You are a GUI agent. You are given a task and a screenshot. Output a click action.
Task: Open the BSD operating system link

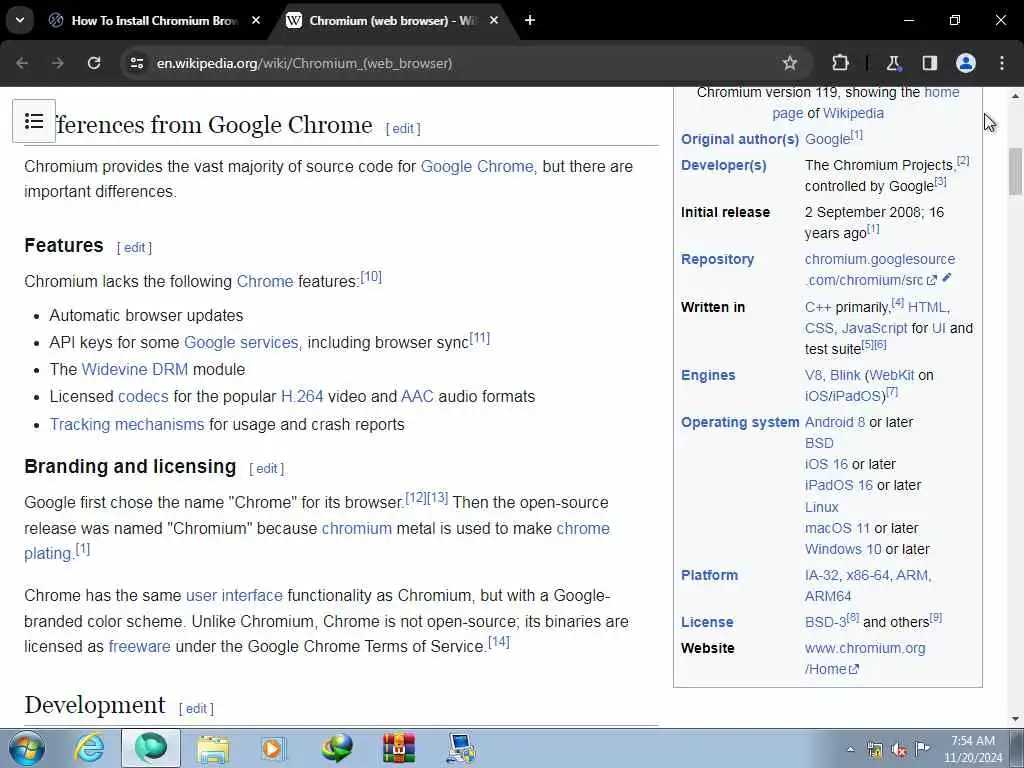(x=819, y=443)
